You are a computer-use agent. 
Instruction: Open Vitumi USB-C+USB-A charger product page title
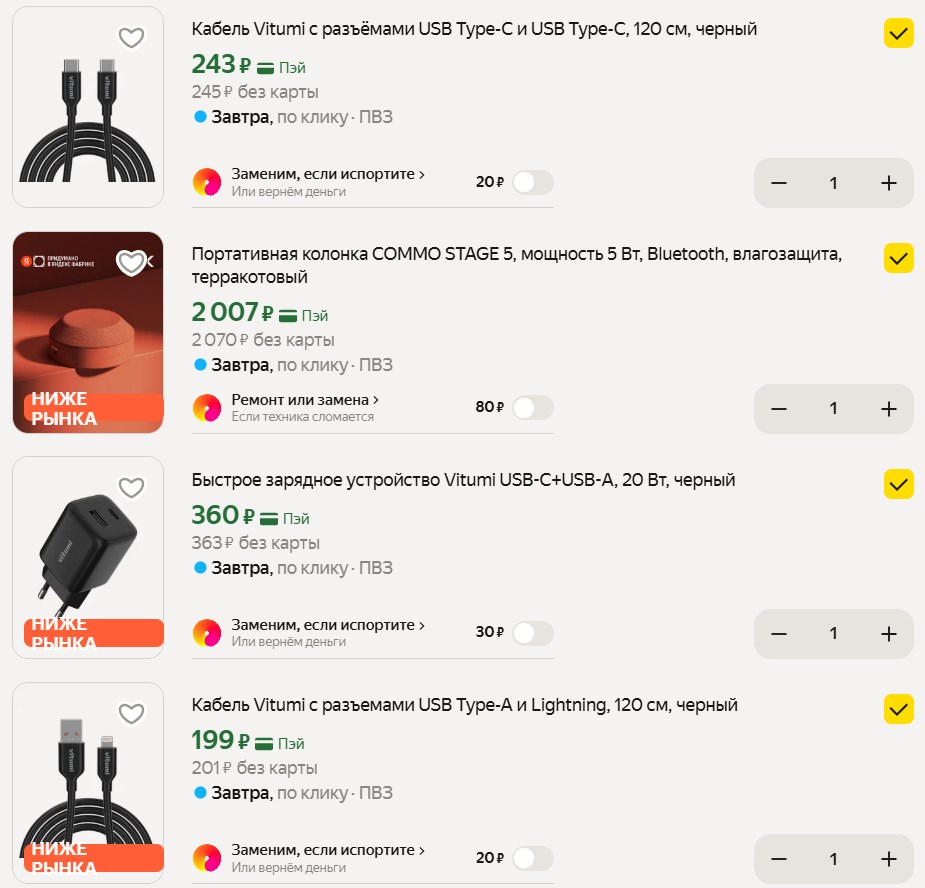point(463,480)
